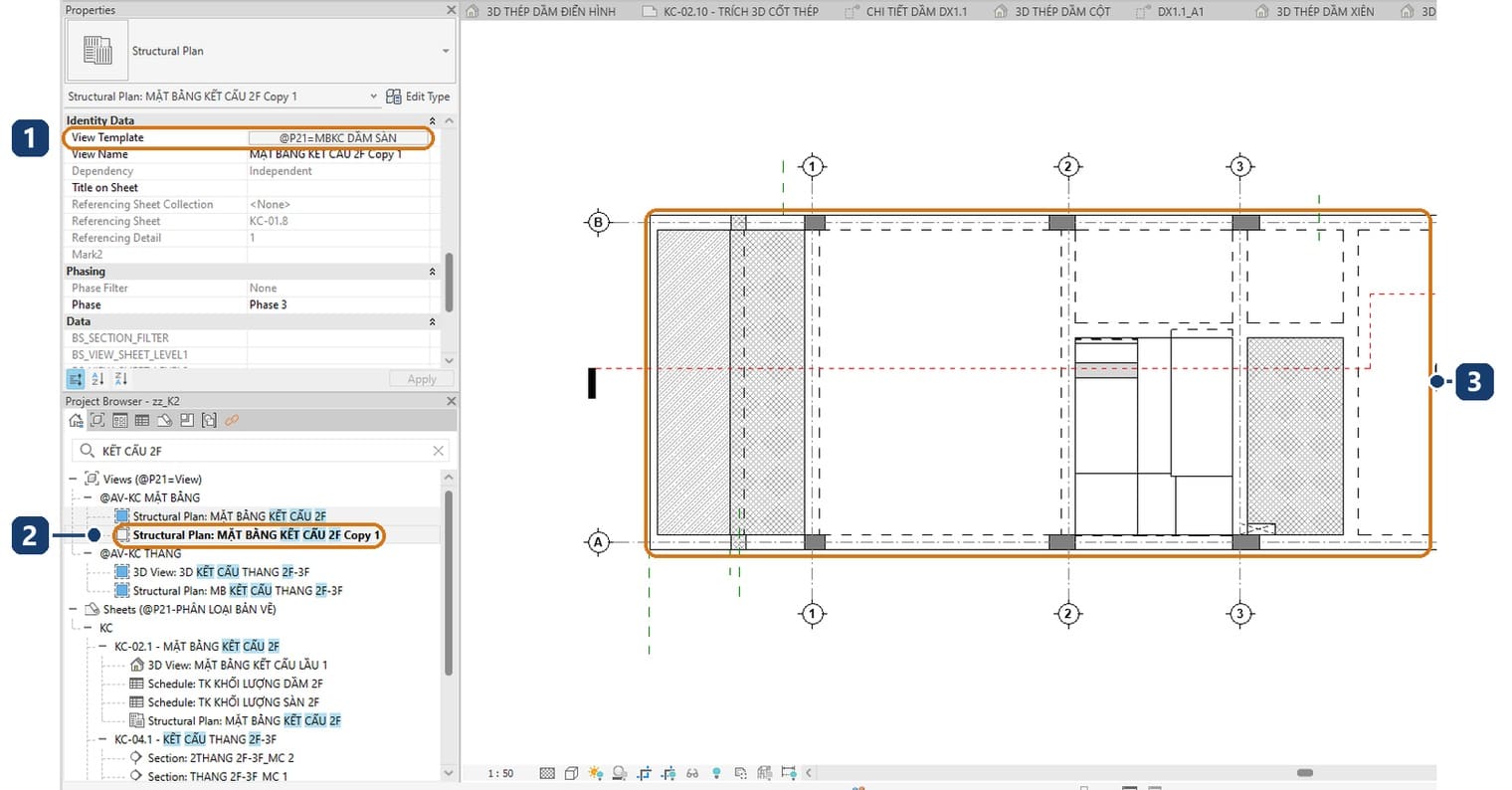
Task: Click the Detail Level icon in view bar
Action: [x=547, y=773]
